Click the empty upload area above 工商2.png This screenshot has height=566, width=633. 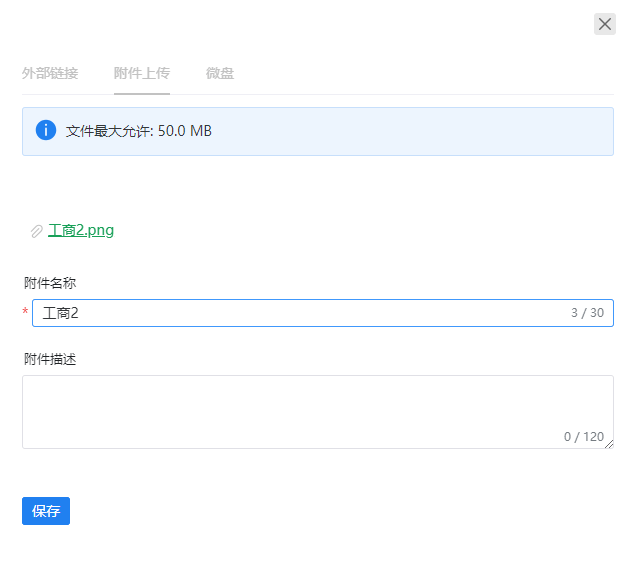(x=318, y=188)
